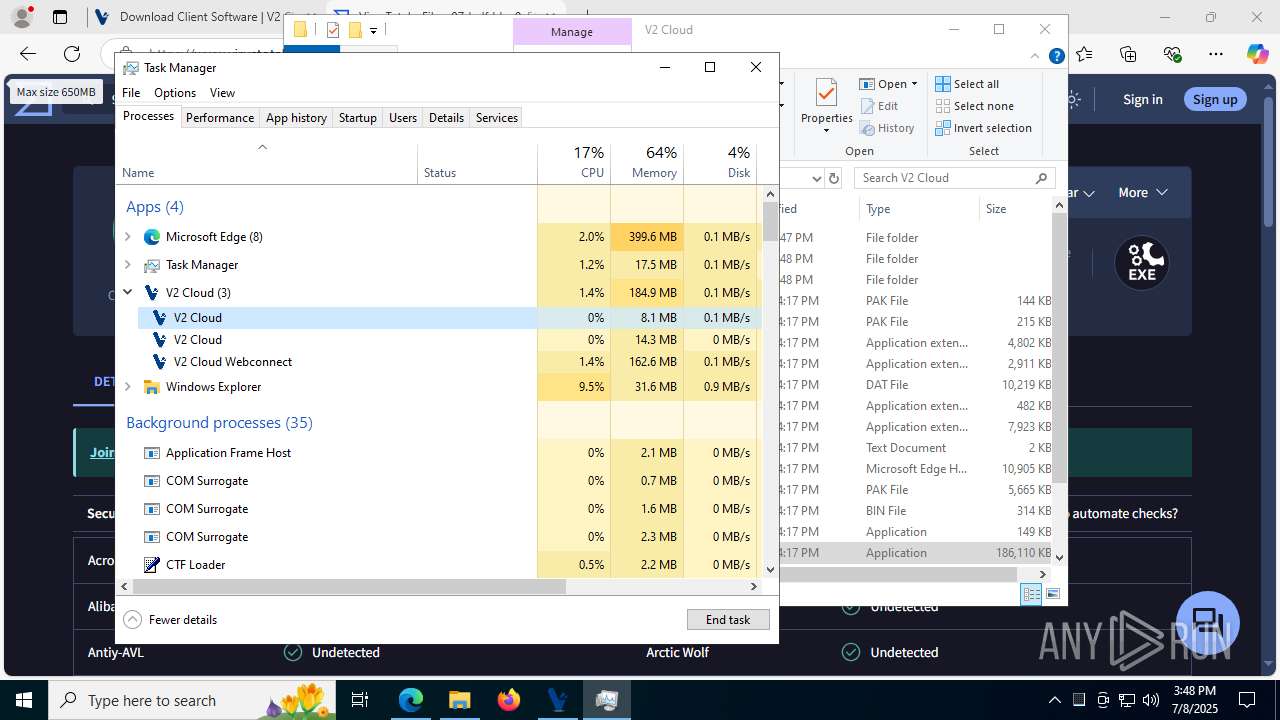
Task: Collapse the V2 Cloud process group
Action: tap(127, 293)
